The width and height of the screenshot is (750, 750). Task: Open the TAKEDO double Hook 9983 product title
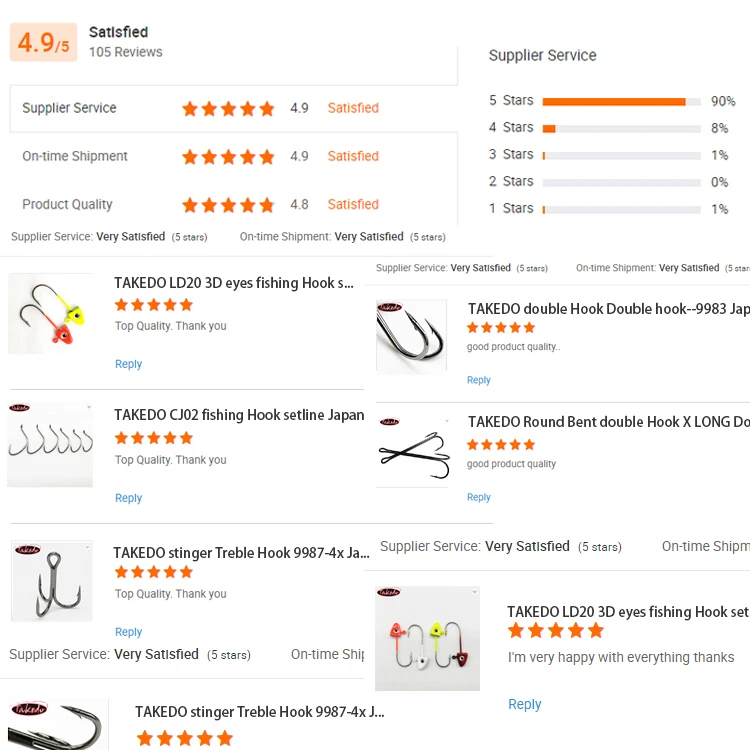click(x=608, y=309)
